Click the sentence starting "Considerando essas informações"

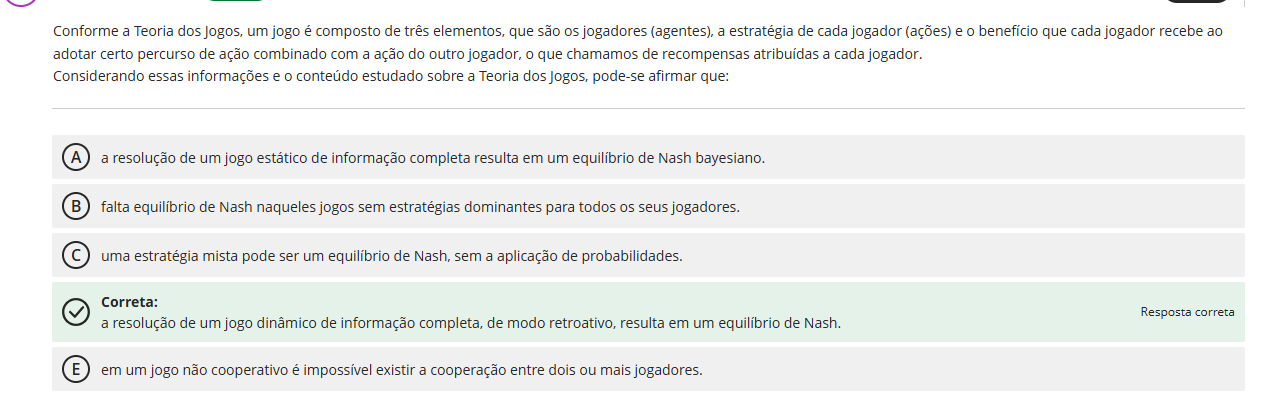391,76
